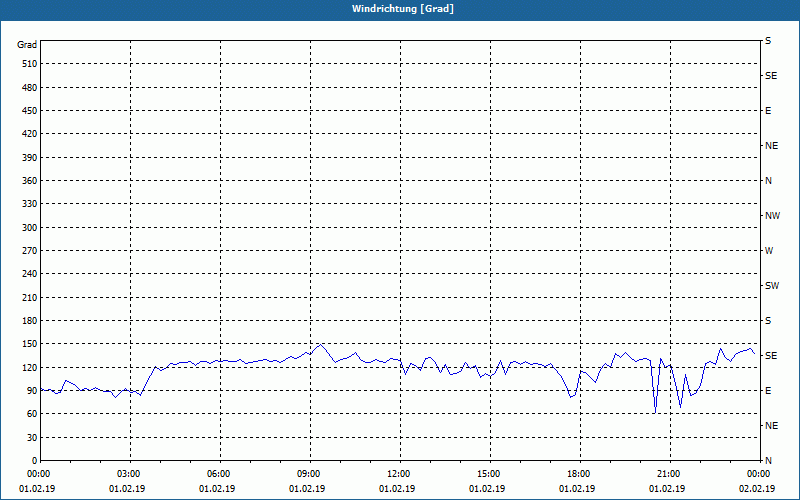Select the 30 y-axis label

coord(32,437)
